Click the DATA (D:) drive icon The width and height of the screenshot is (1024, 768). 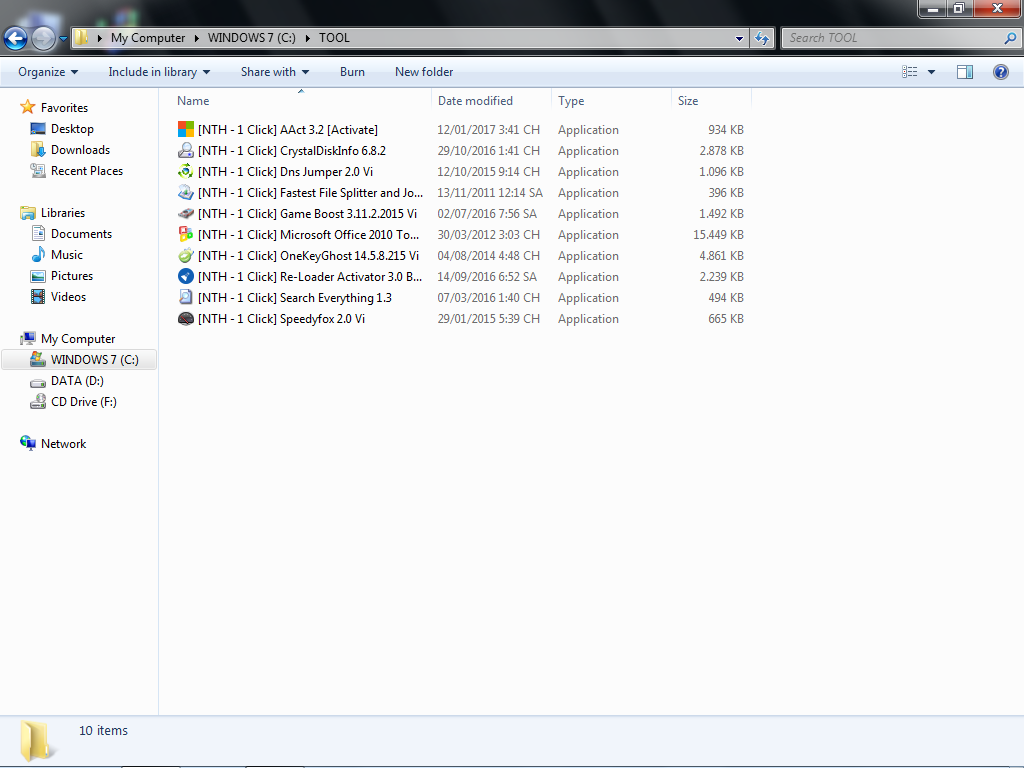click(39, 381)
